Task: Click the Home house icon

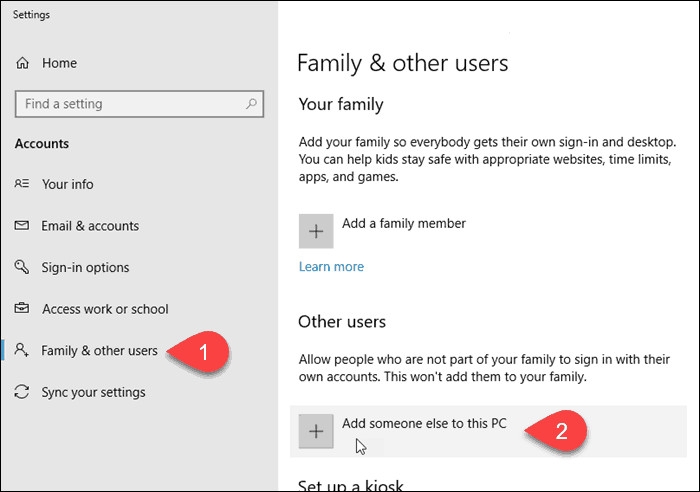Action: pyautogui.click(x=23, y=63)
